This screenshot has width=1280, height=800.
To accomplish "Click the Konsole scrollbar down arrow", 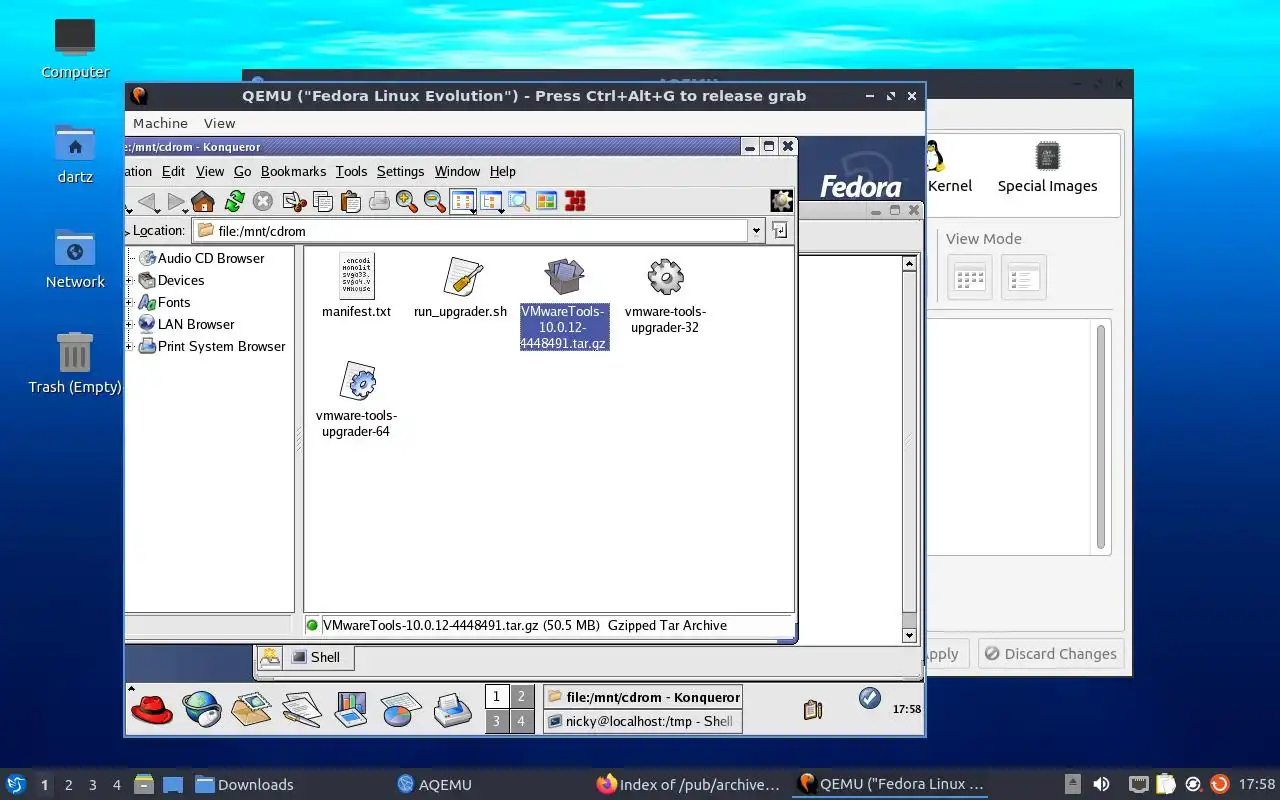I will (909, 635).
